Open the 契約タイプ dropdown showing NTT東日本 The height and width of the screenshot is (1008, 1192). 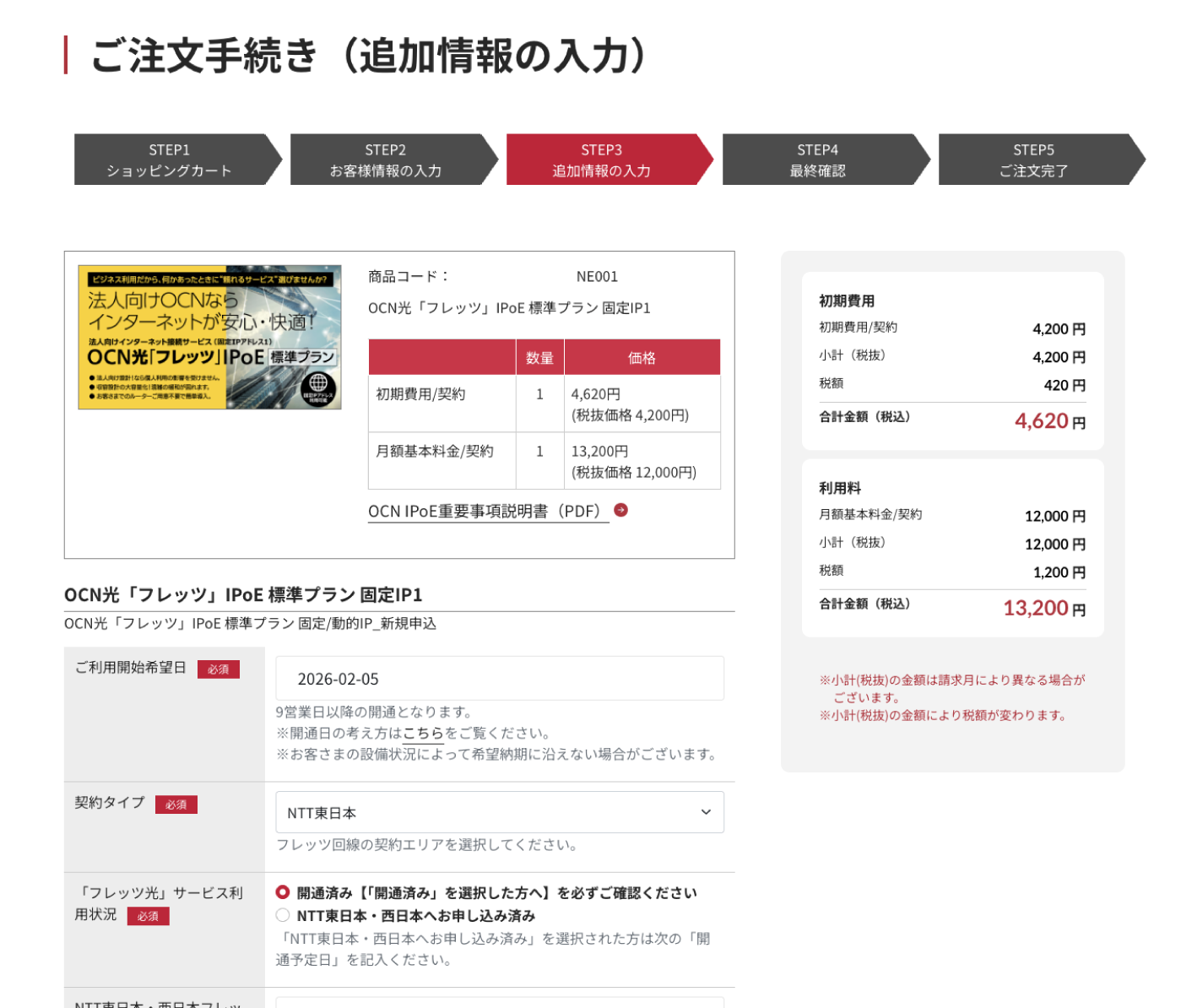500,812
